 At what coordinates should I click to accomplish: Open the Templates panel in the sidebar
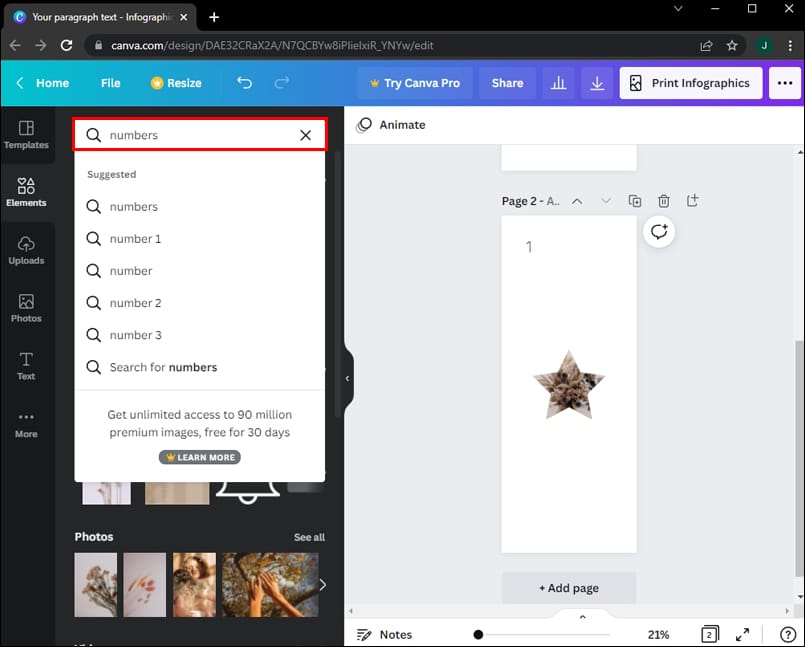coord(27,136)
